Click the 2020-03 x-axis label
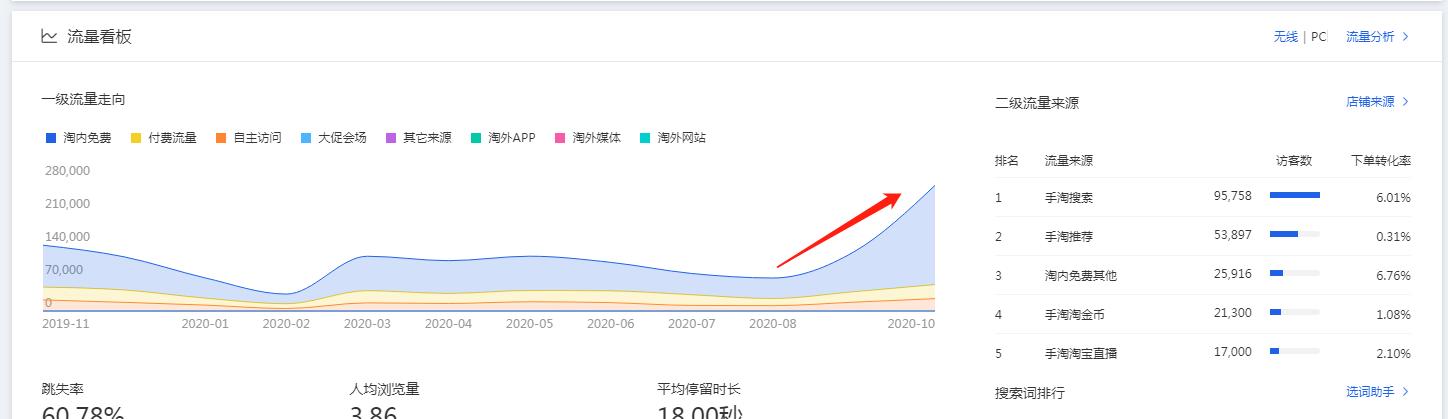The image size is (1448, 419). click(x=367, y=324)
